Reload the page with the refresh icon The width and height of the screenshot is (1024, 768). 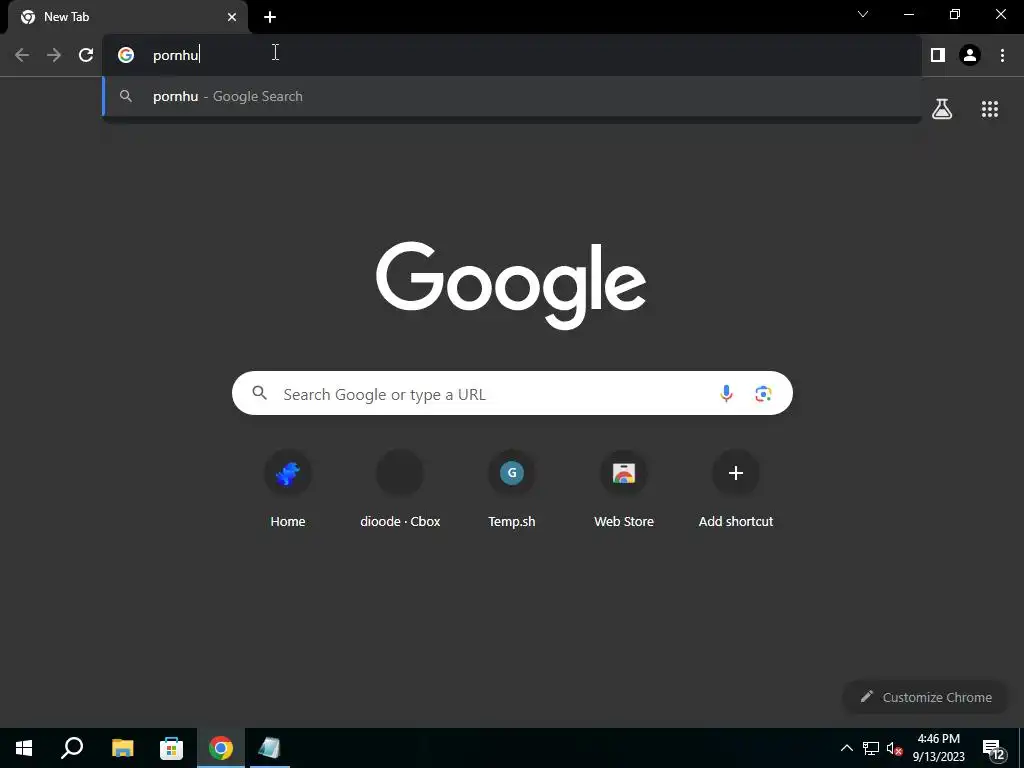(x=86, y=55)
